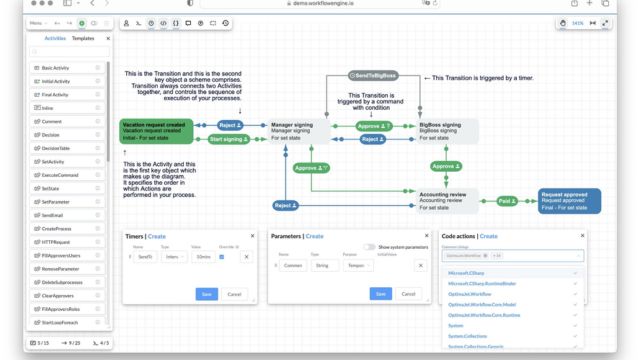640x360 pixels.
Task: Click the Comments speech-bubble toolbar icon
Action: tap(188, 23)
